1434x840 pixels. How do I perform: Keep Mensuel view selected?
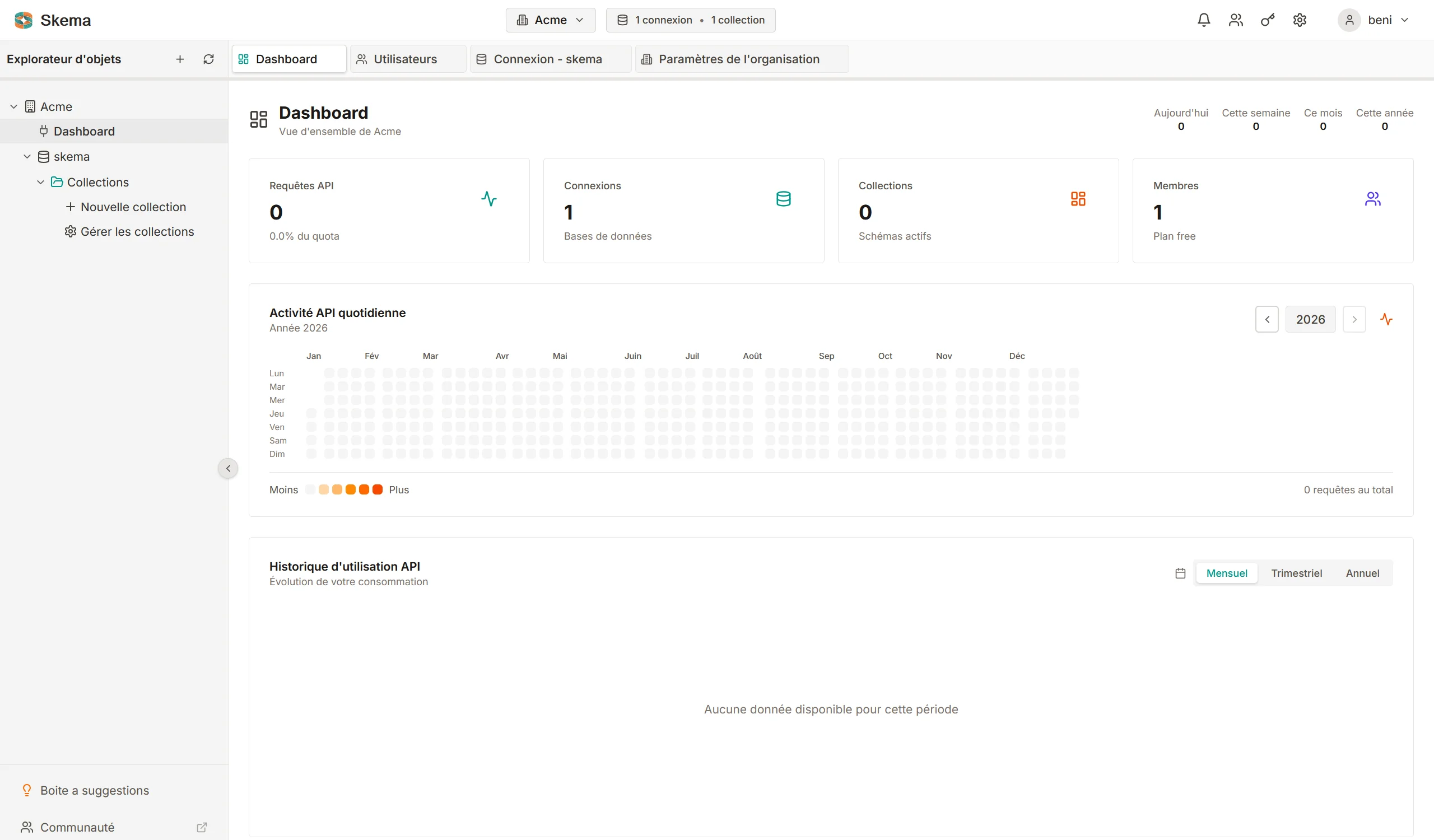click(x=1226, y=573)
